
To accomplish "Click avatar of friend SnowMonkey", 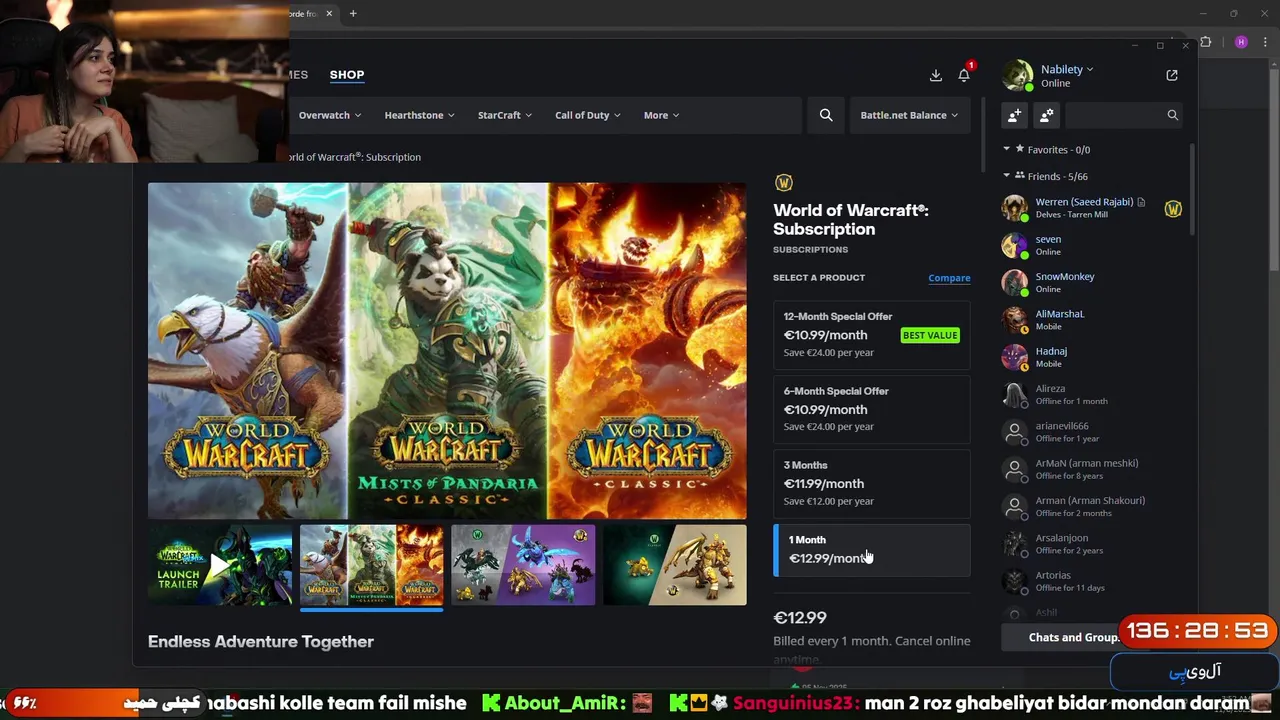I will tap(1015, 282).
